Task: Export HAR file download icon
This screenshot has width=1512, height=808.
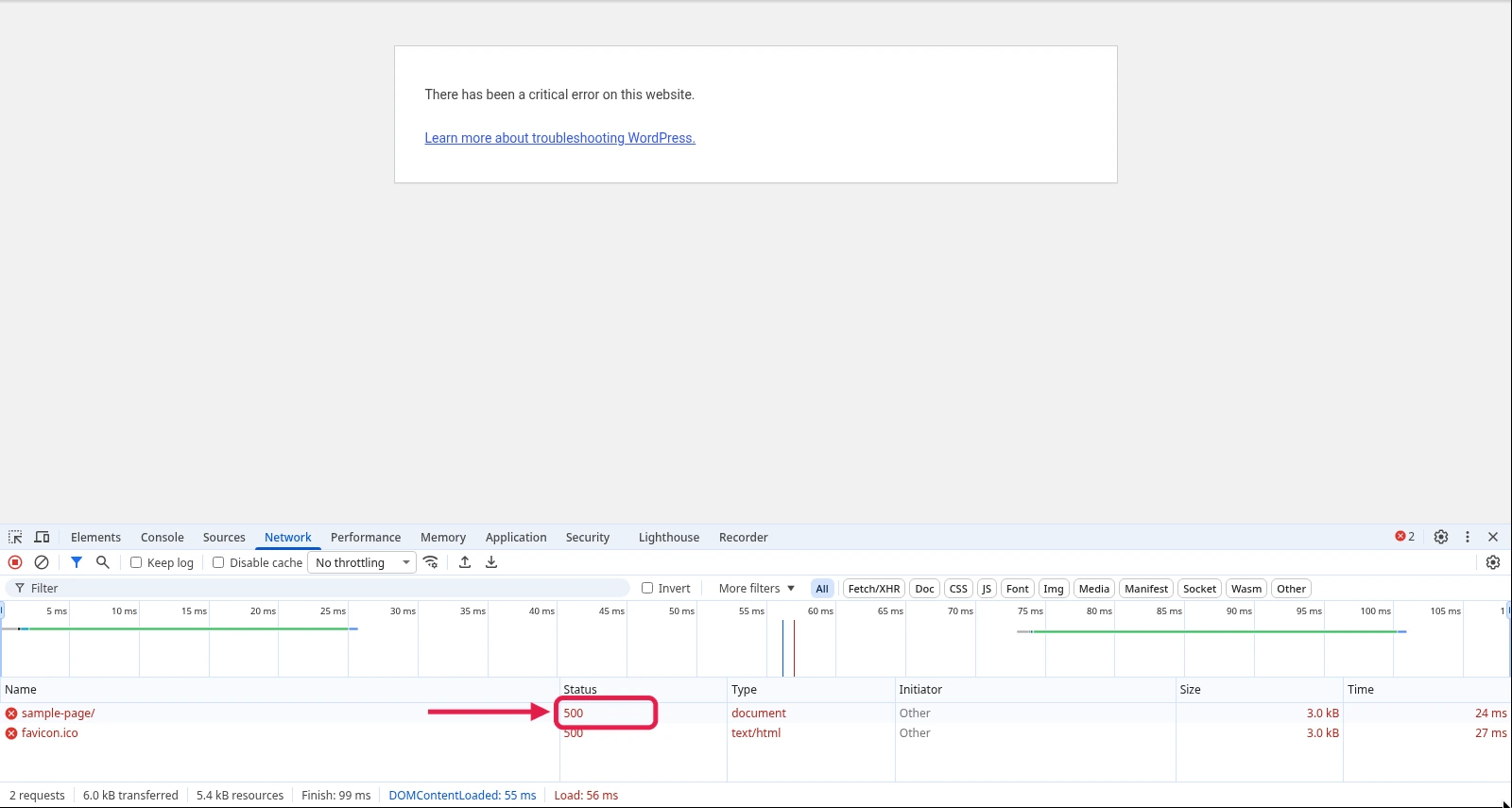Action: [x=491, y=562]
